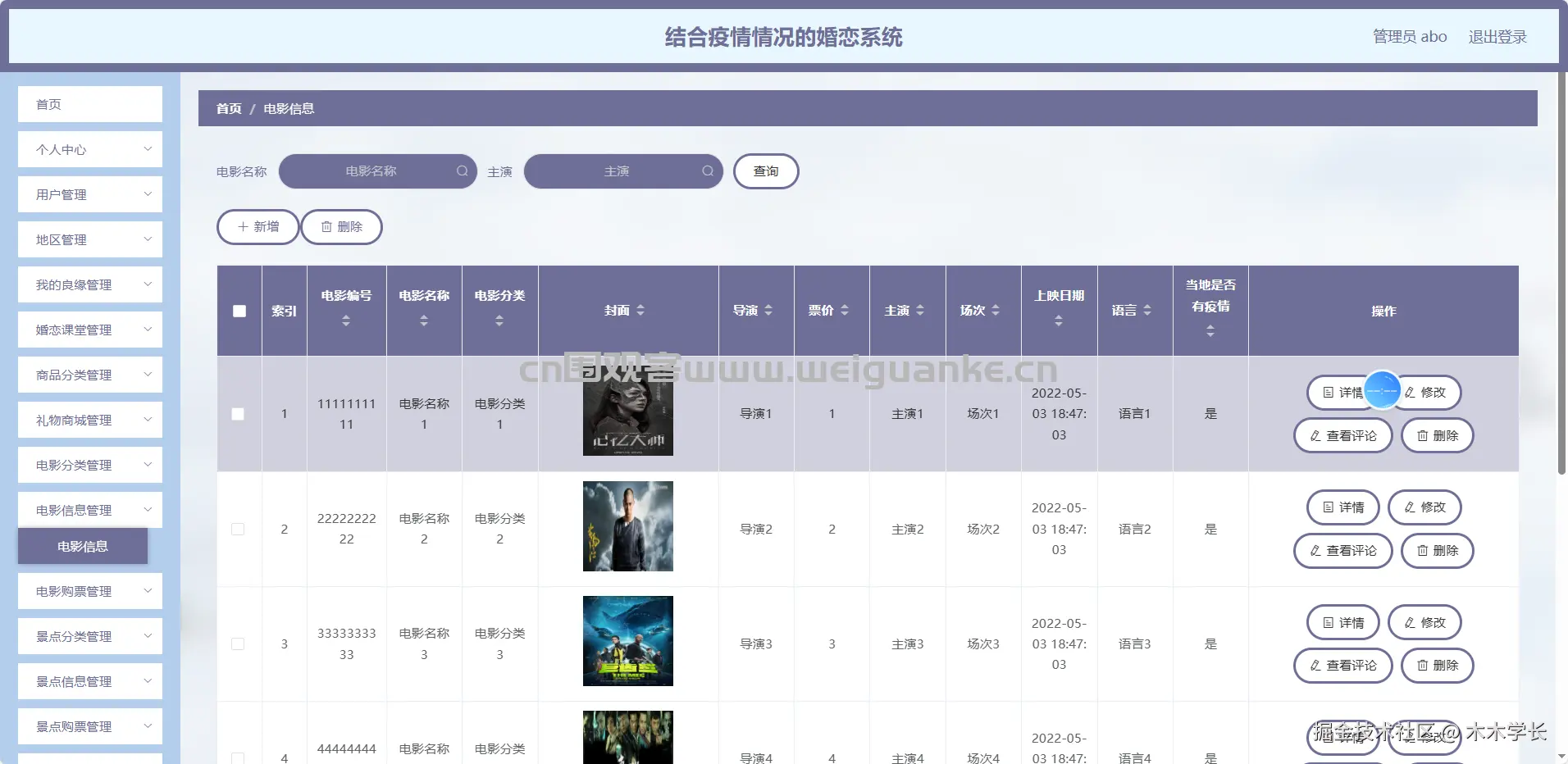Sort by 场次 column arrows

(996, 310)
